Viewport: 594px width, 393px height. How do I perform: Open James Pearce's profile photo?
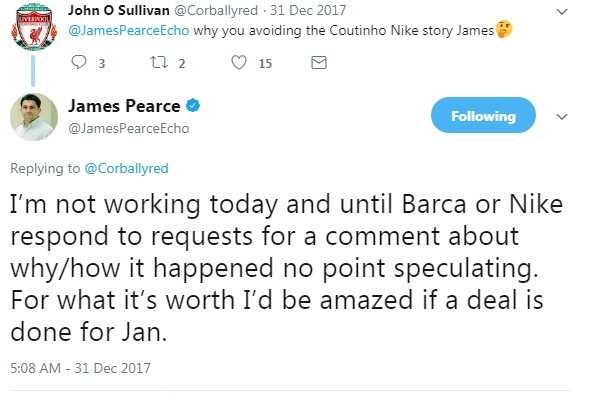point(34,117)
